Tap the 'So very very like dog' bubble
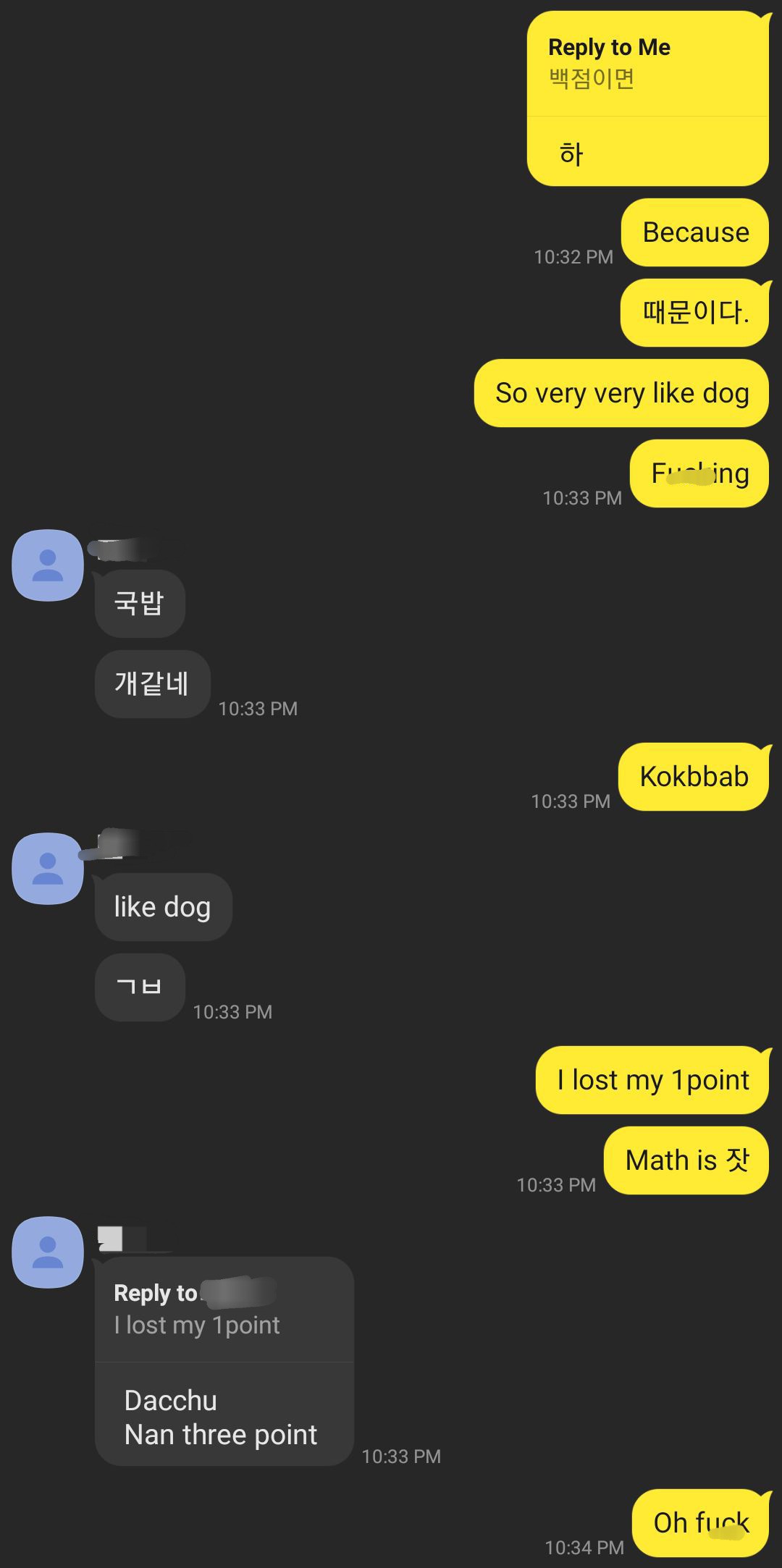This screenshot has height=1568, width=782. pyautogui.click(x=621, y=393)
